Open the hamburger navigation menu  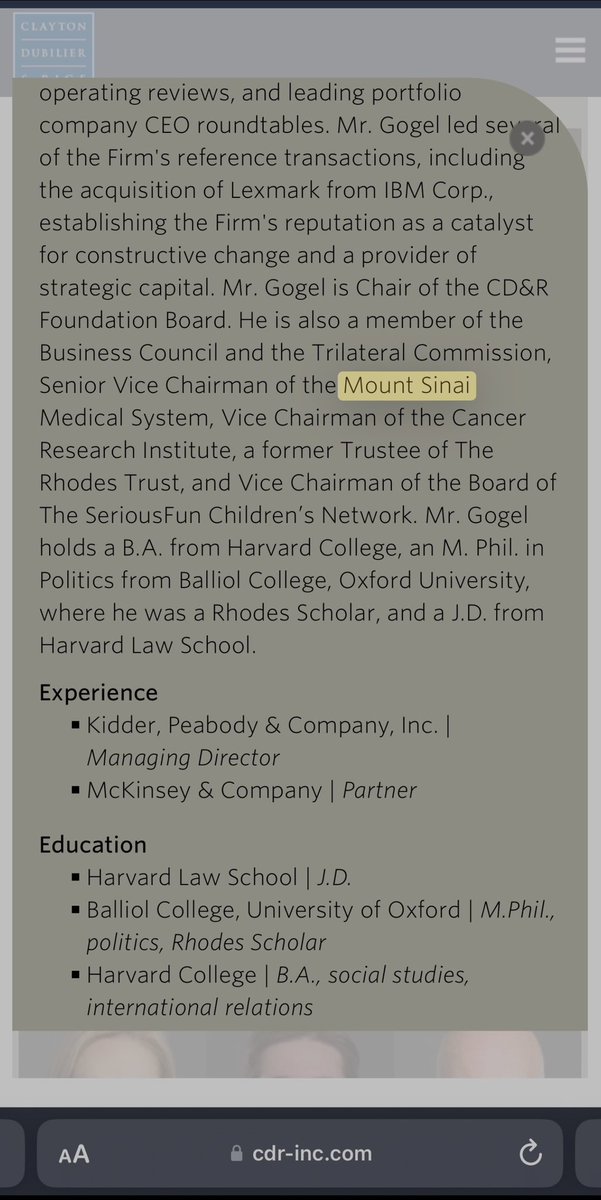coord(570,50)
